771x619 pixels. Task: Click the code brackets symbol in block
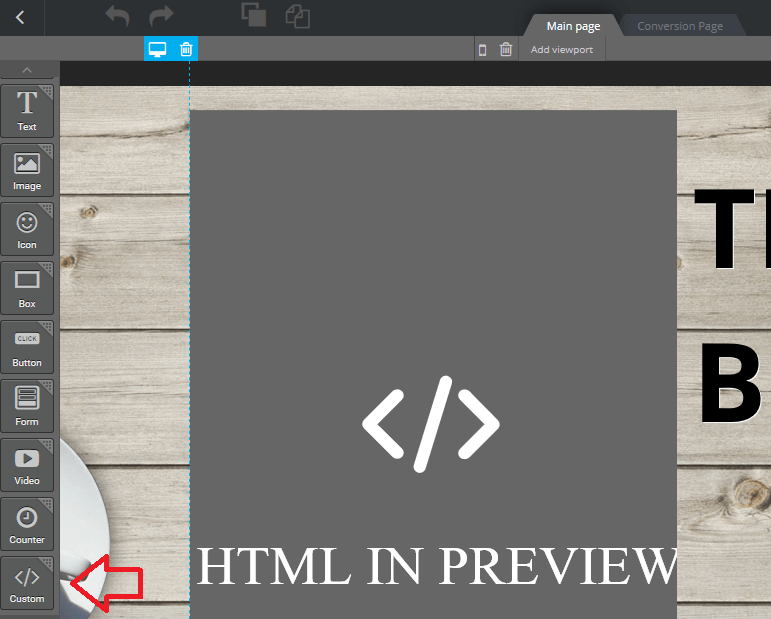(431, 424)
